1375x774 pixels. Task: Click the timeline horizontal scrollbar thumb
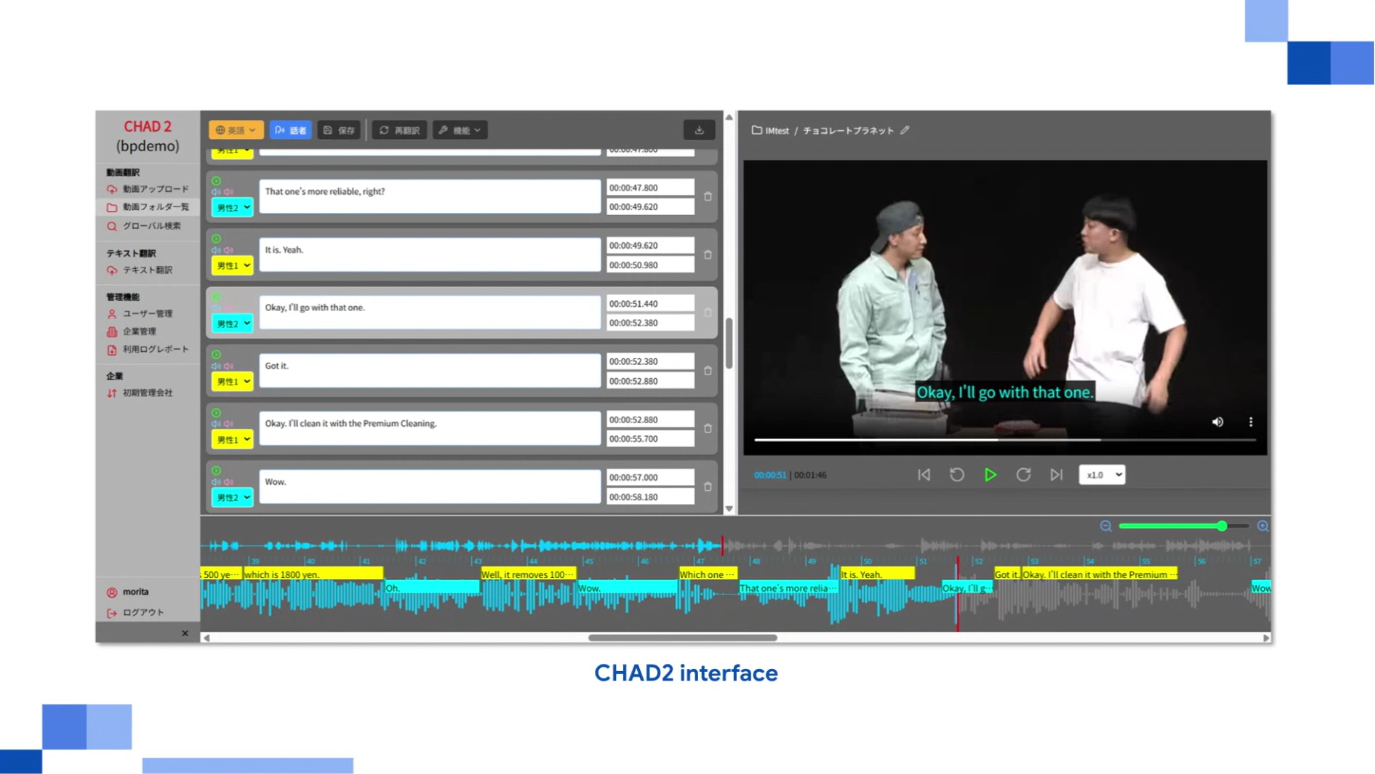click(x=683, y=638)
